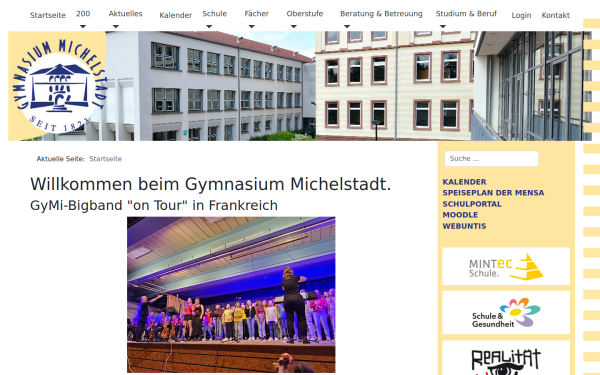Open the WEBUNTIS link

[465, 226]
